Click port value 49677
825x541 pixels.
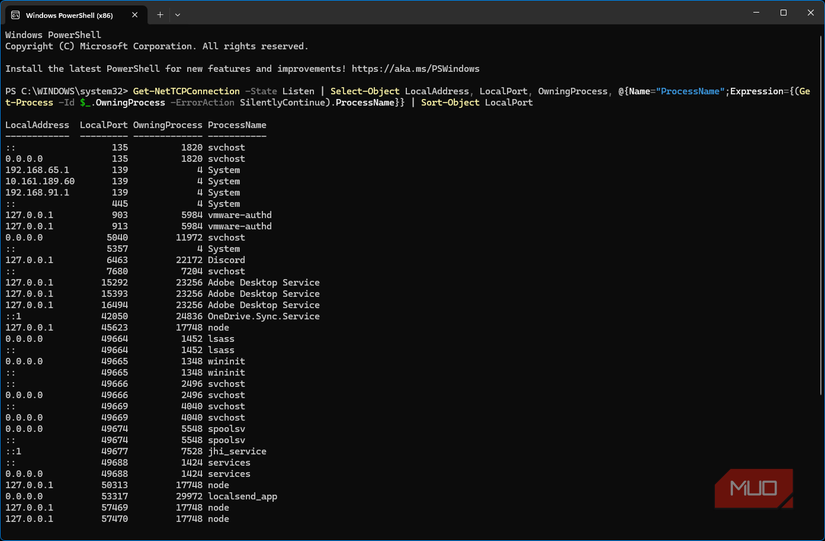(x=115, y=452)
